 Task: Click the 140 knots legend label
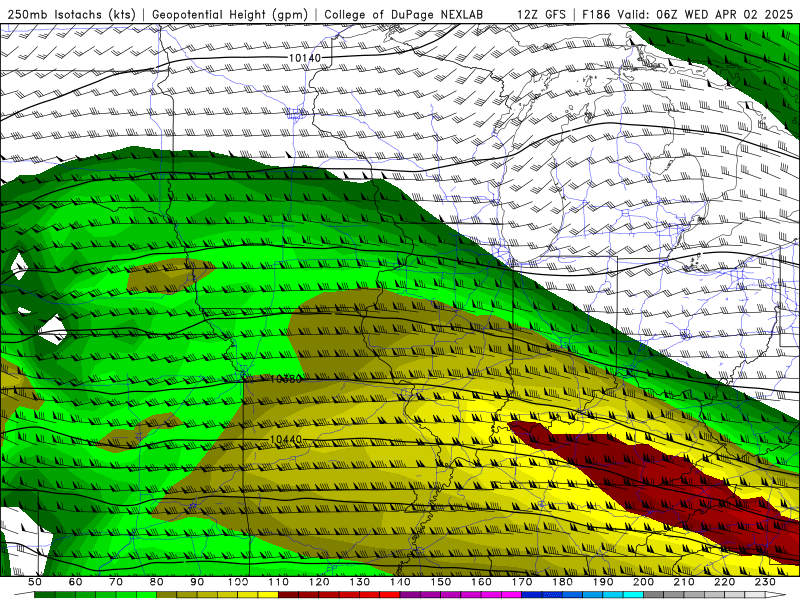click(401, 582)
